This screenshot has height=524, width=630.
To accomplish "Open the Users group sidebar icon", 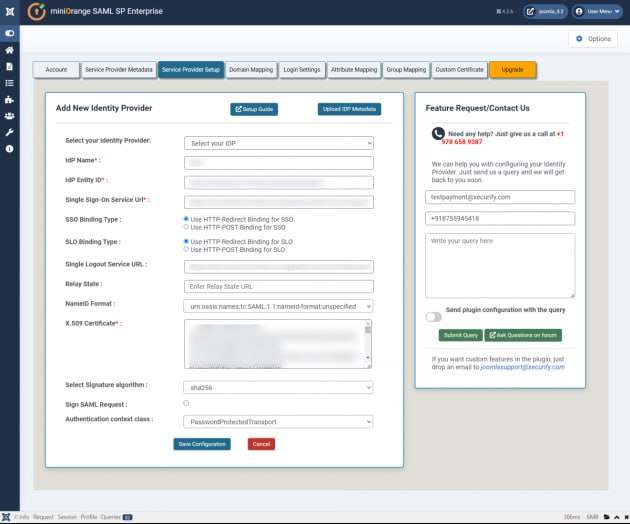I will click(x=10, y=116).
